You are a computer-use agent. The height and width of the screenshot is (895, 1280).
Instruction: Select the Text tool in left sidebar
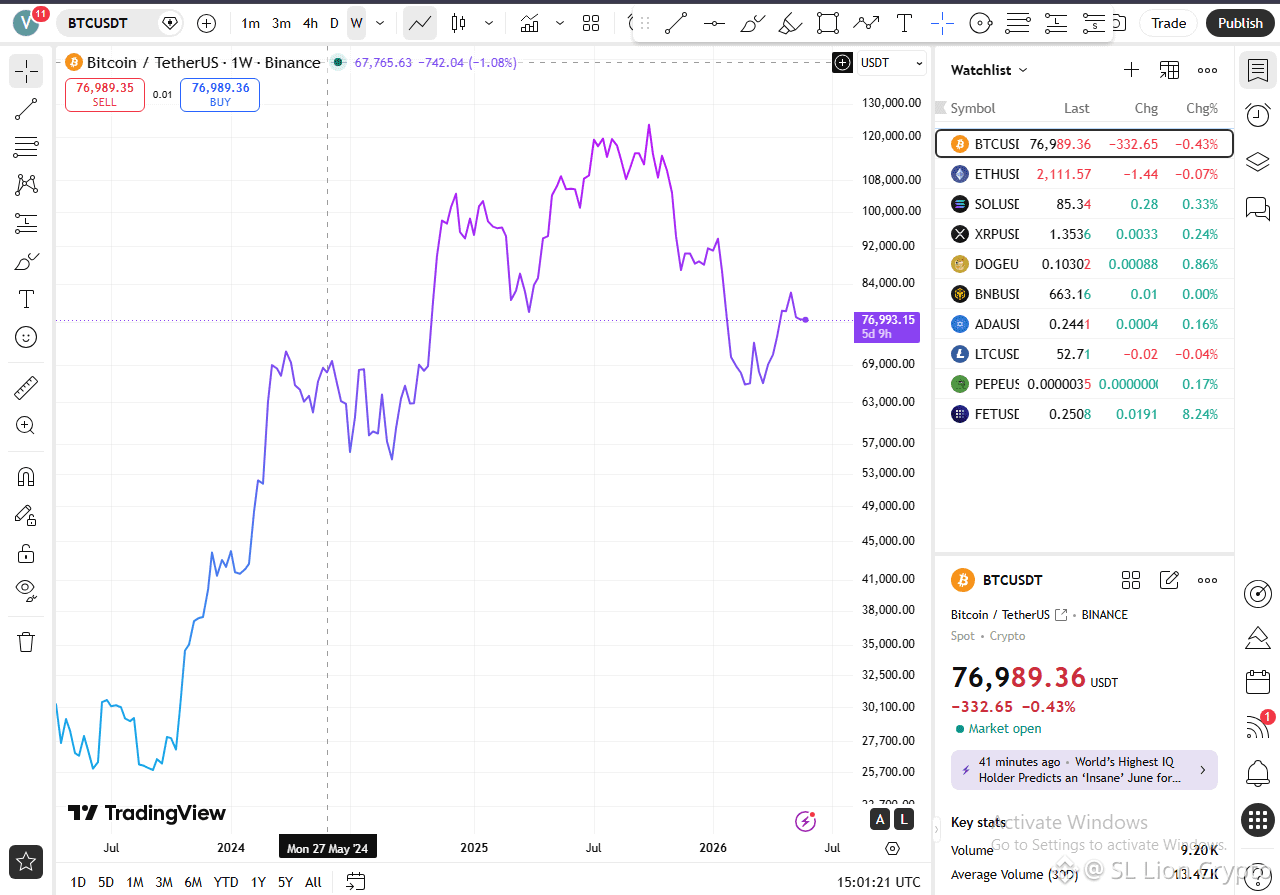[26, 299]
